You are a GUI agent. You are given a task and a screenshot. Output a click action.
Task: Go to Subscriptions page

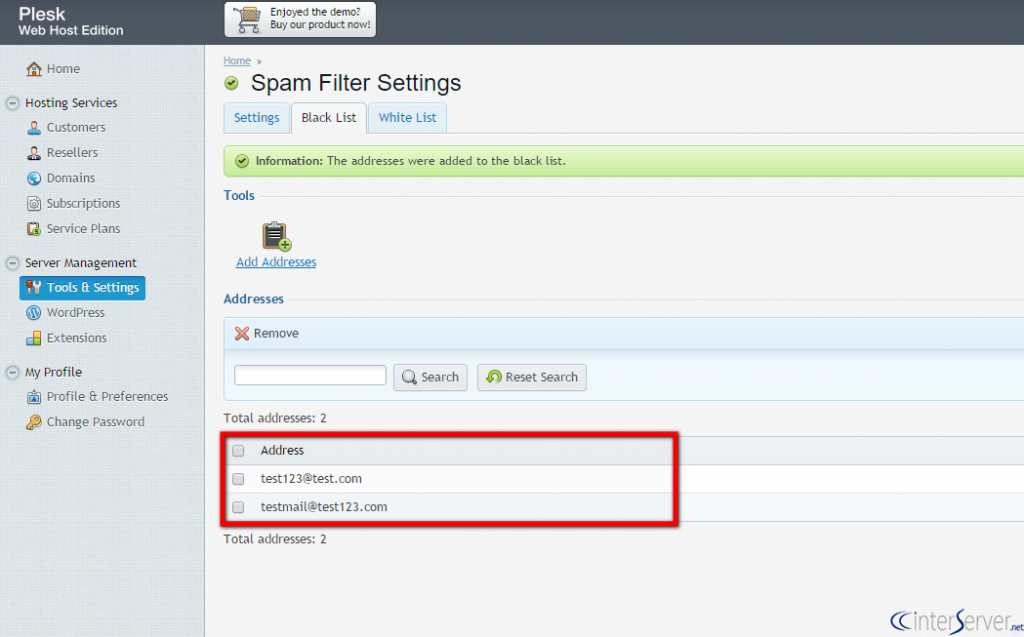coord(86,203)
